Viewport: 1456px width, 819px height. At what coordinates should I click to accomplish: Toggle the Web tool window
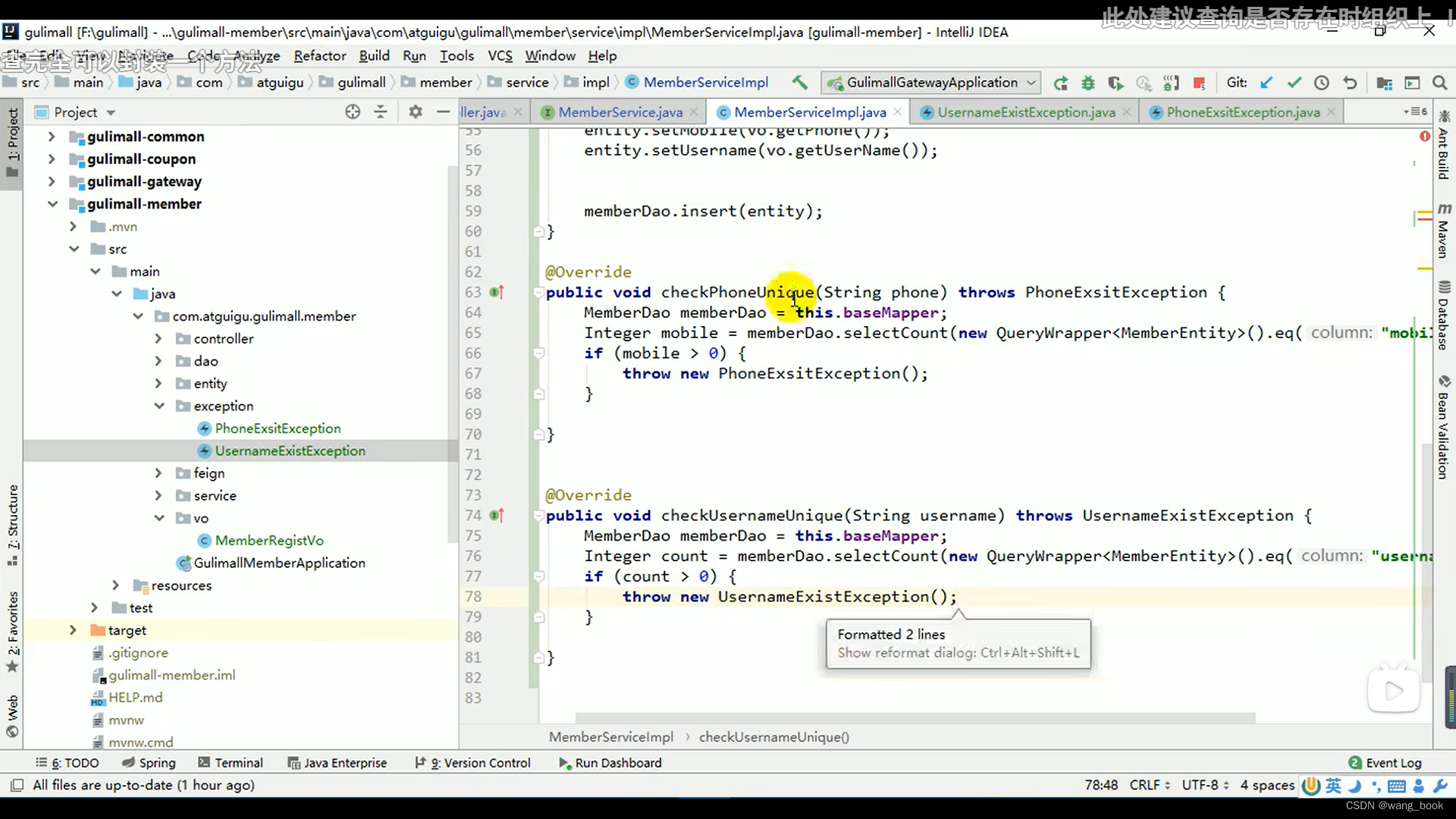tap(12, 716)
